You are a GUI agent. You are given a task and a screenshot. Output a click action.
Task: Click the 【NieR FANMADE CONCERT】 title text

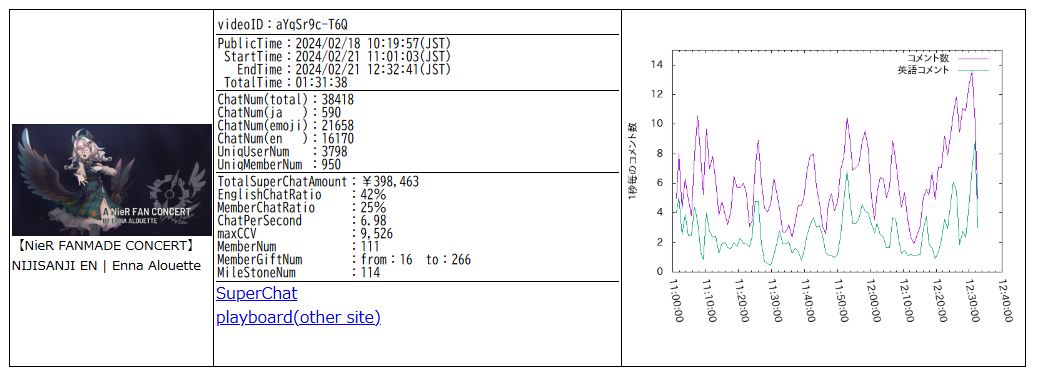[x=106, y=246]
